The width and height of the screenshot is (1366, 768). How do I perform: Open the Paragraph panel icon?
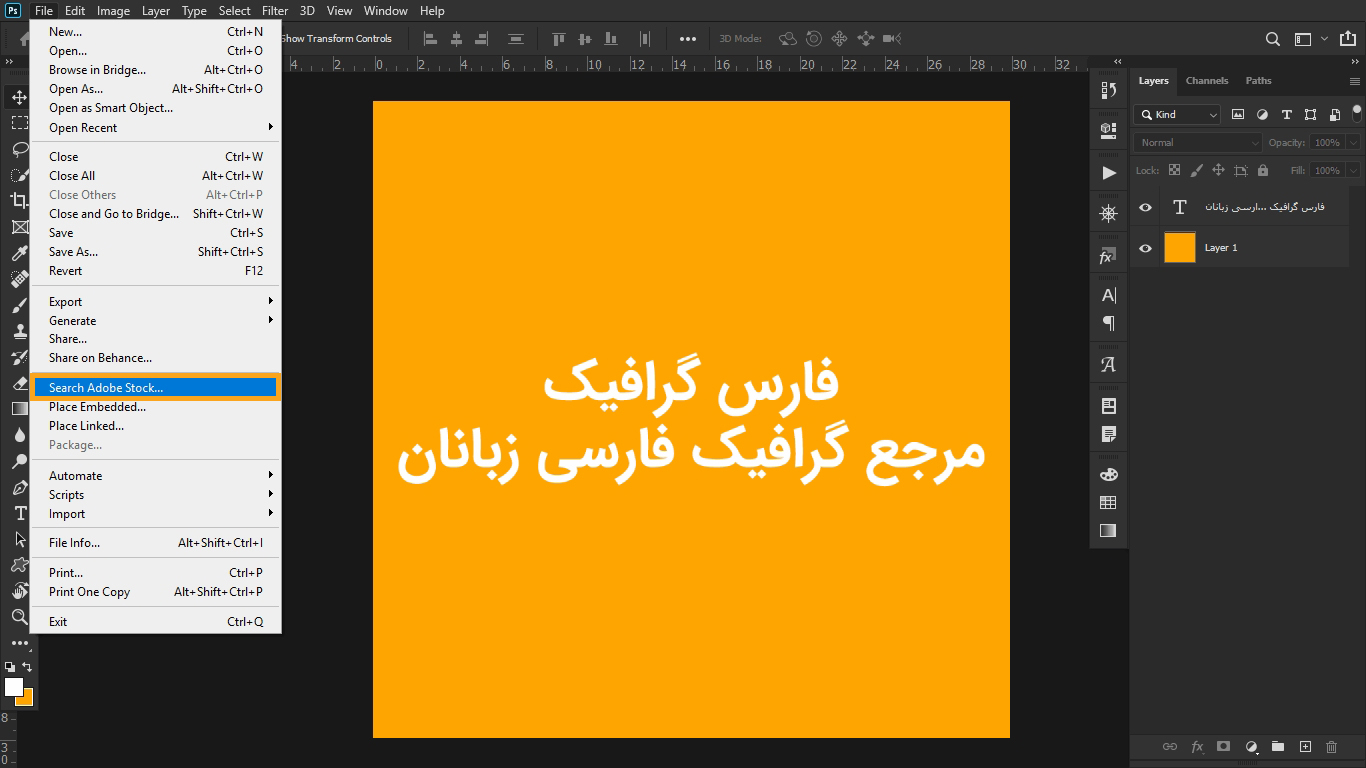[1108, 322]
